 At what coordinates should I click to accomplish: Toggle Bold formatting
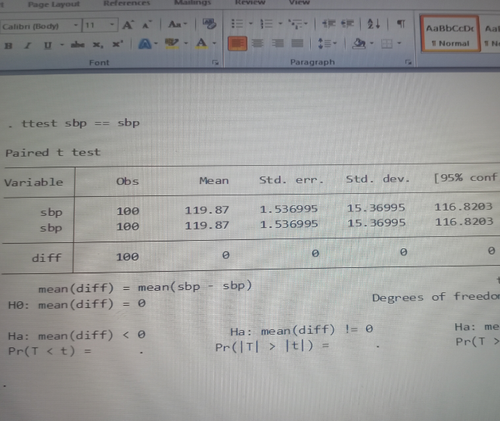click(9, 46)
